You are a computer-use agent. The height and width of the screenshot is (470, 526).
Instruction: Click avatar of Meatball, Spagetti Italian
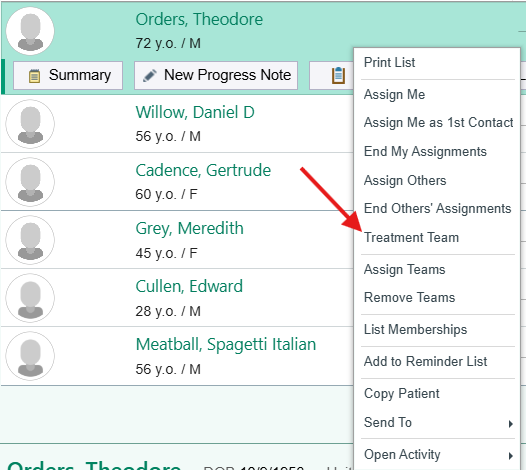point(30,356)
